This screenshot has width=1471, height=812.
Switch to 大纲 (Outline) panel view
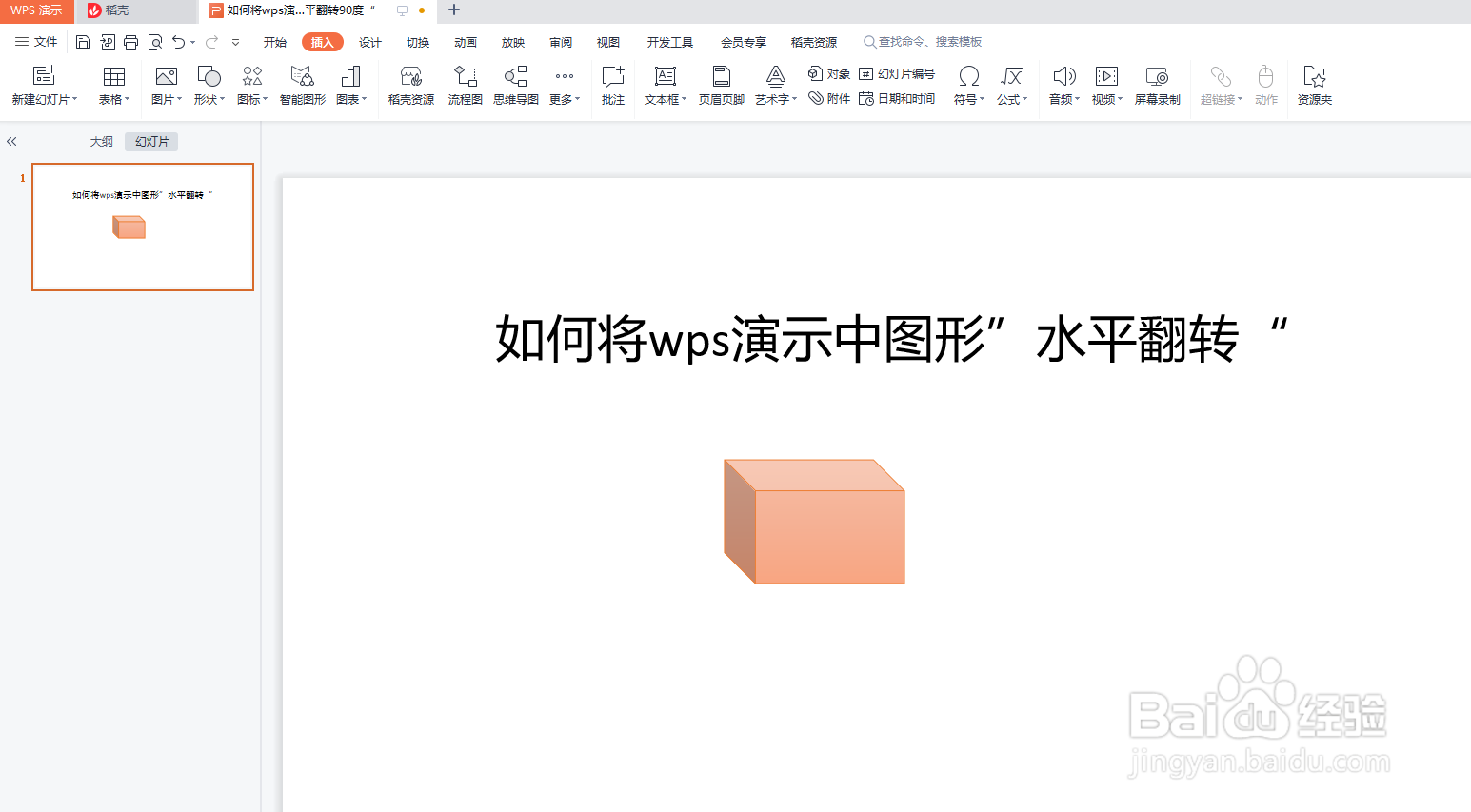click(x=102, y=141)
